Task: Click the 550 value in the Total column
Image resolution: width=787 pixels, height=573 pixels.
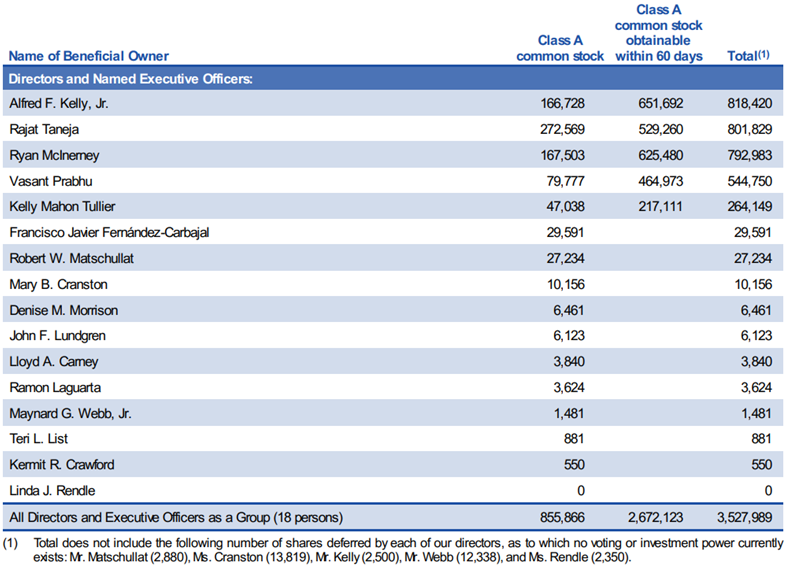Action: [761, 465]
